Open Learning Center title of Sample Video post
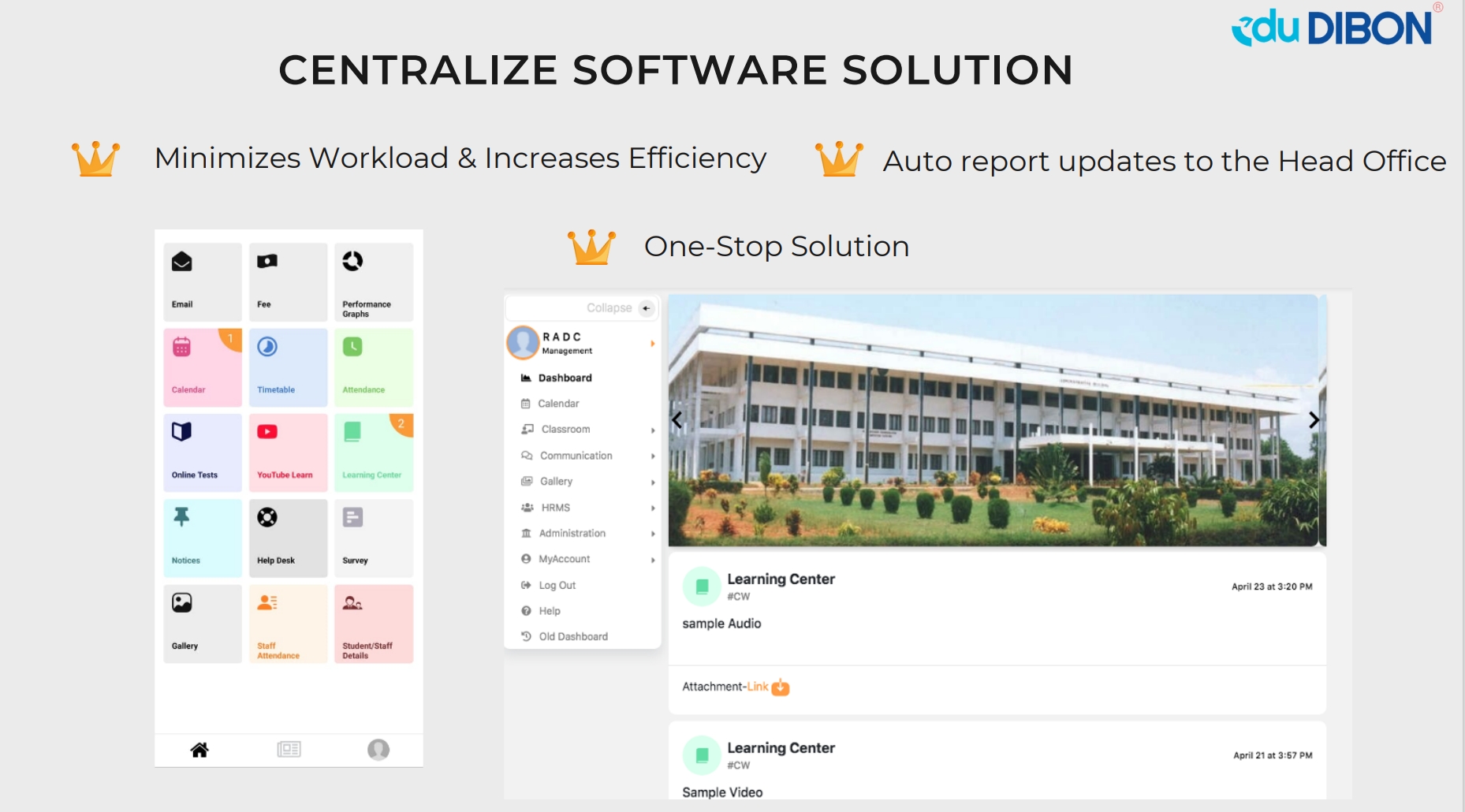 point(781,747)
